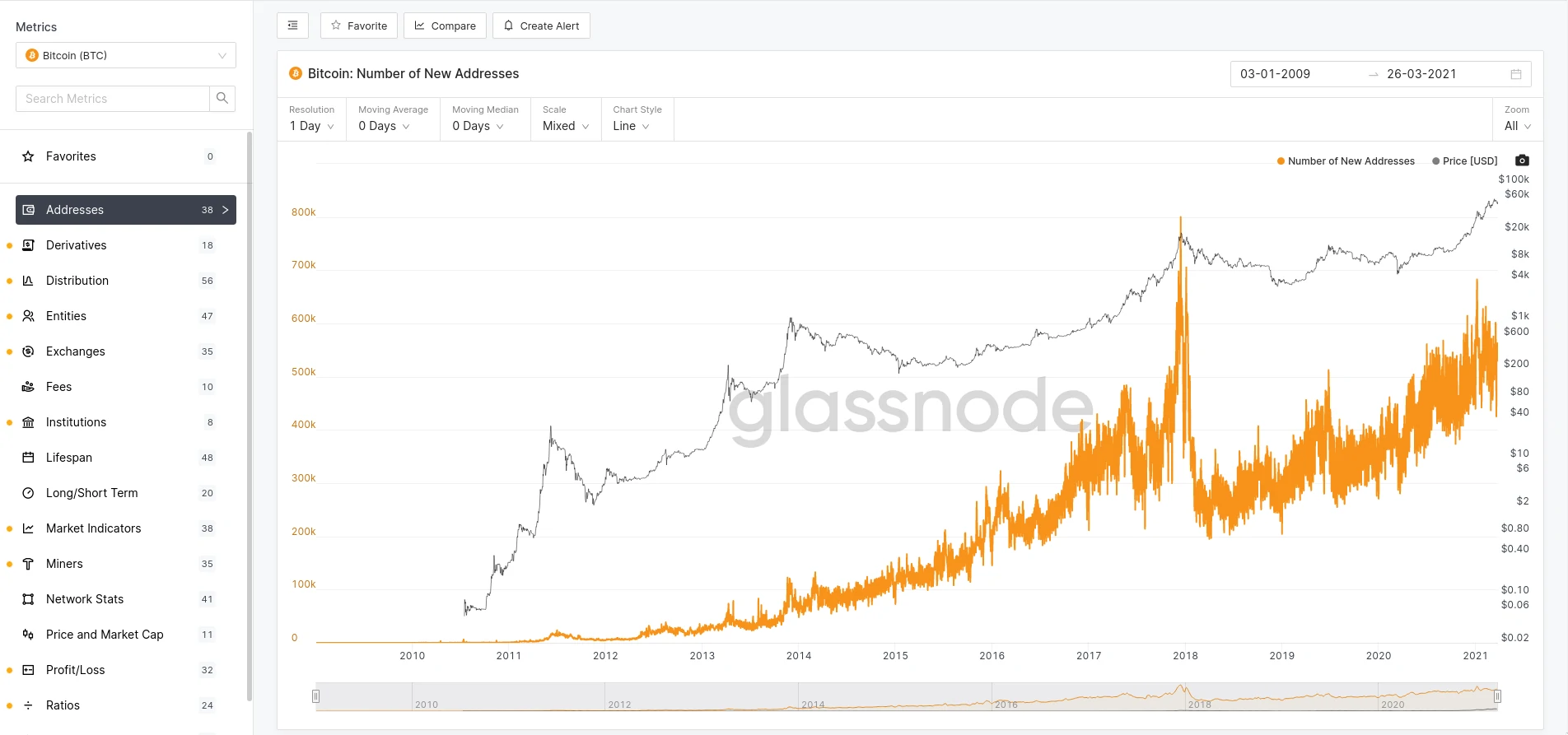Edit the start date 03-01-2009
The height and width of the screenshot is (735, 1568).
point(1275,74)
